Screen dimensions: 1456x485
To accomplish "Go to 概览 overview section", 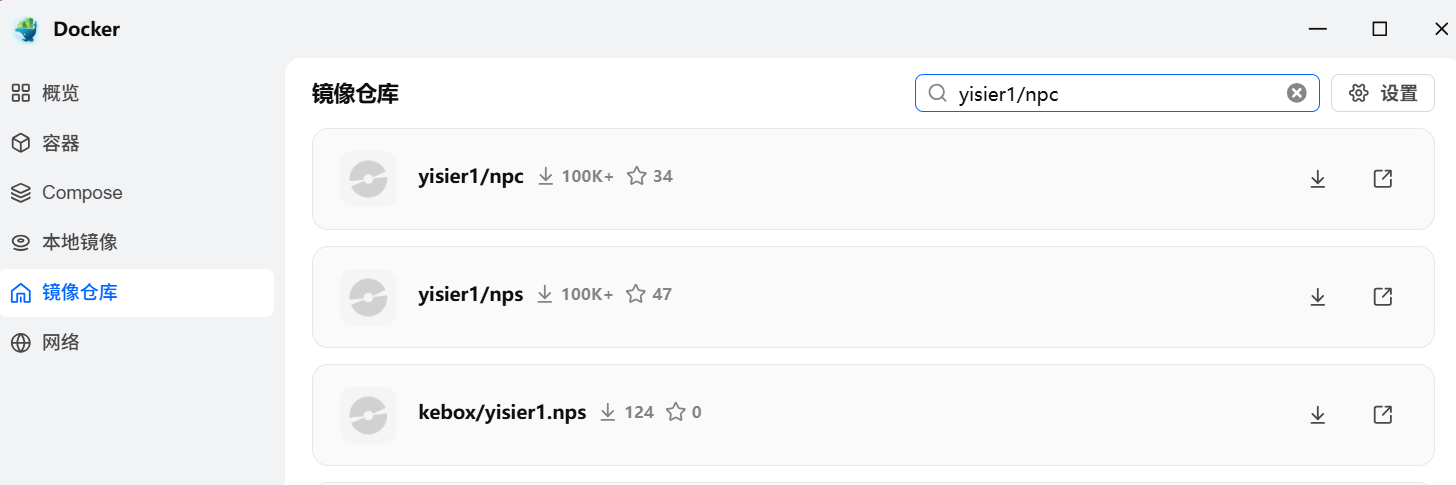I will pyautogui.click(x=60, y=93).
